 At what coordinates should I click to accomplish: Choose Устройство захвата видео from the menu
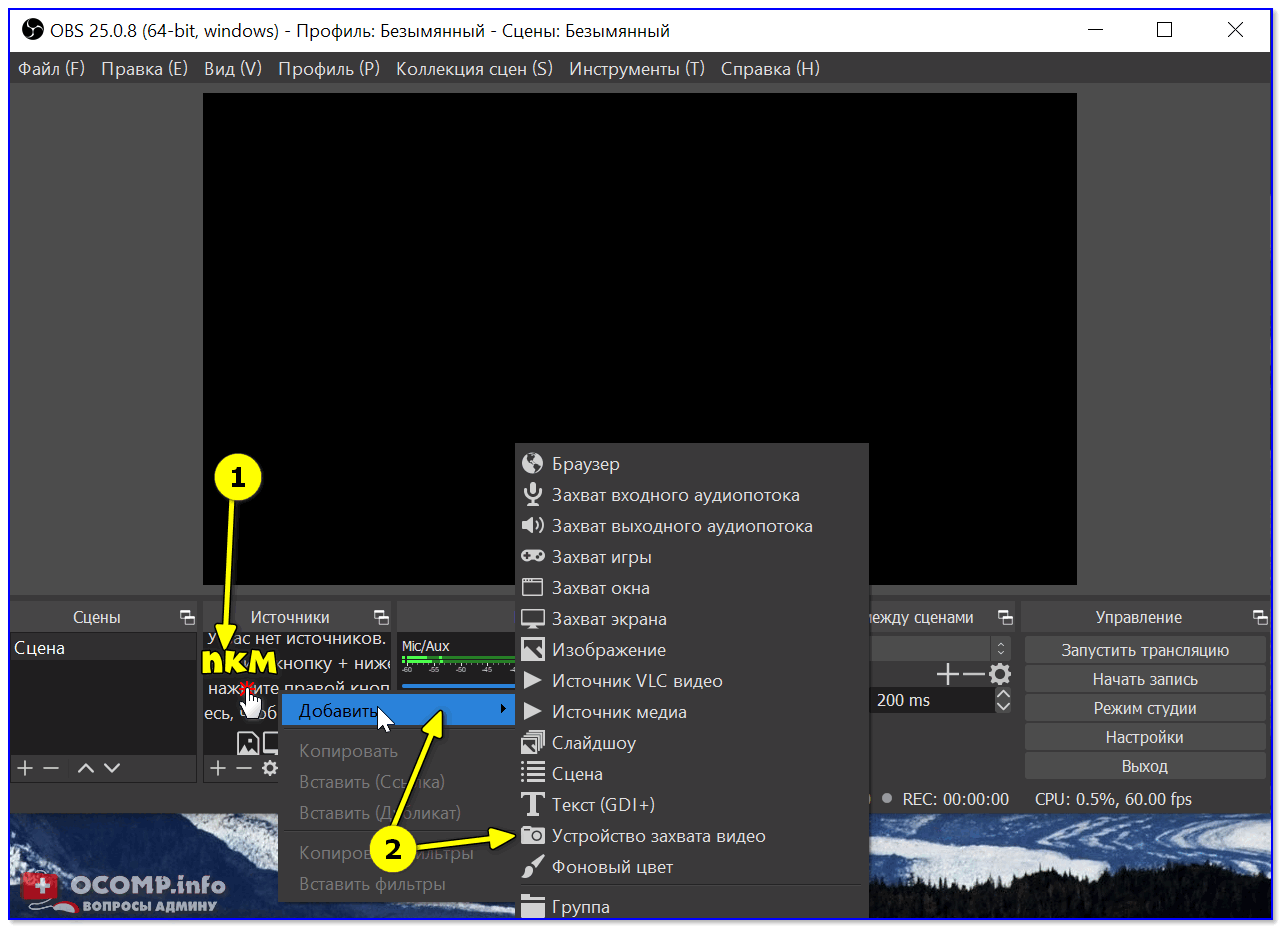[658, 836]
